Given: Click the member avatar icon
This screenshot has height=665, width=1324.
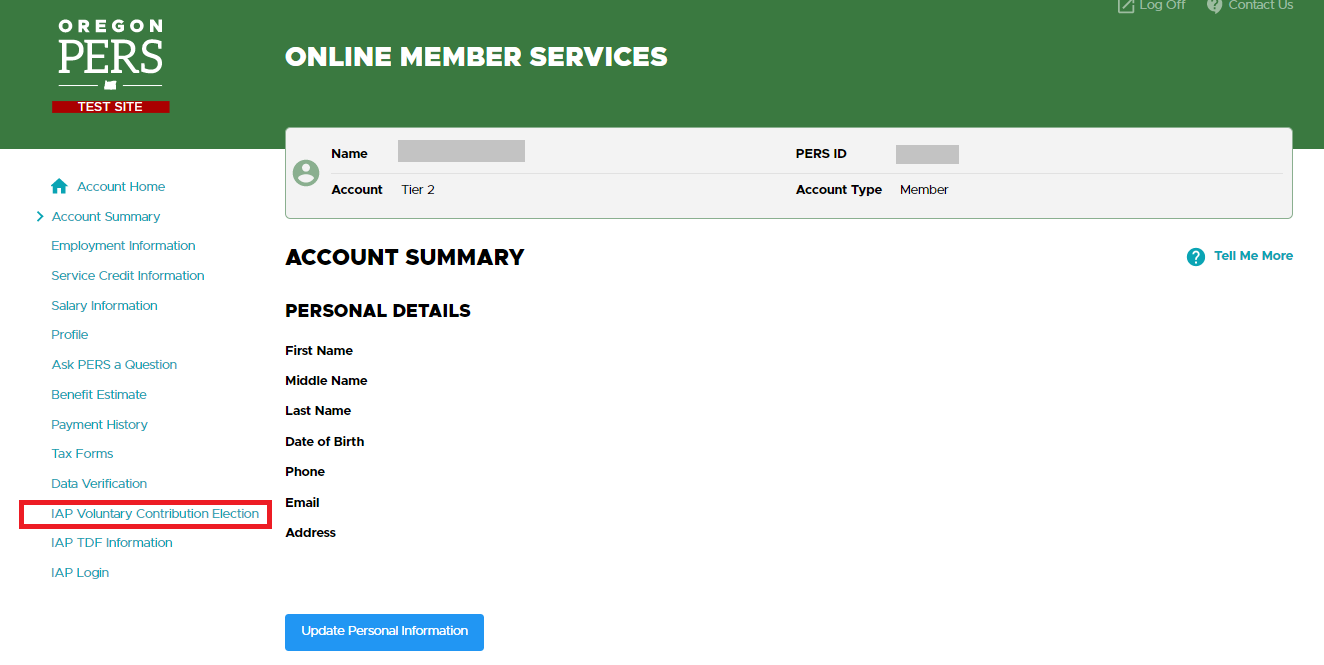Looking at the screenshot, I should coord(306,172).
